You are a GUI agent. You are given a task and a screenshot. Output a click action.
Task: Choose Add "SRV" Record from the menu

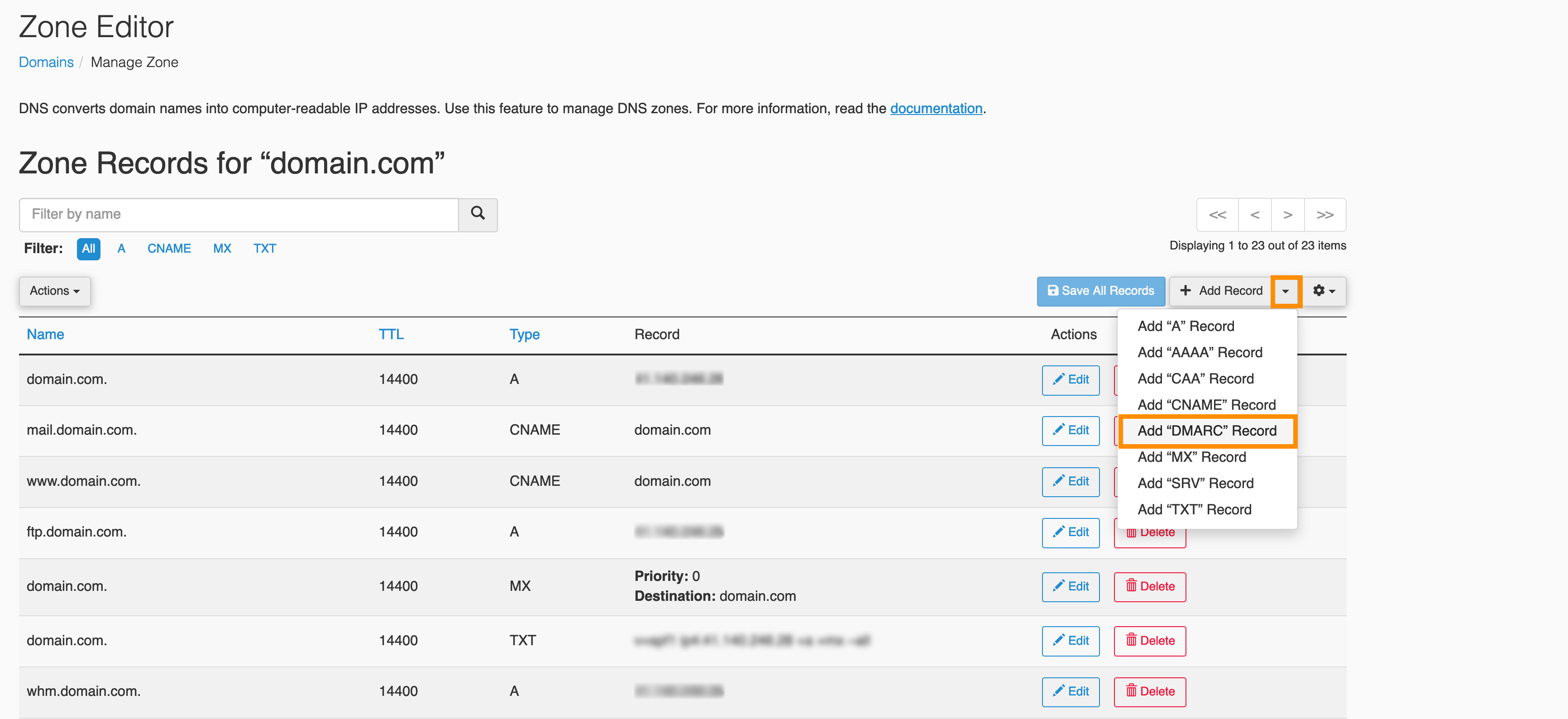click(1195, 484)
